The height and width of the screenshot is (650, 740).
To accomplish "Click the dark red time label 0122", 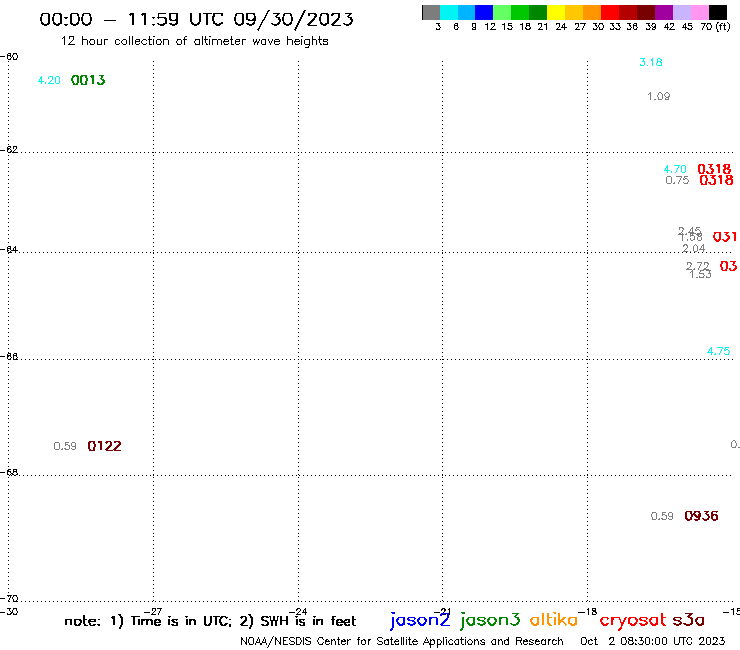I will point(104,446).
